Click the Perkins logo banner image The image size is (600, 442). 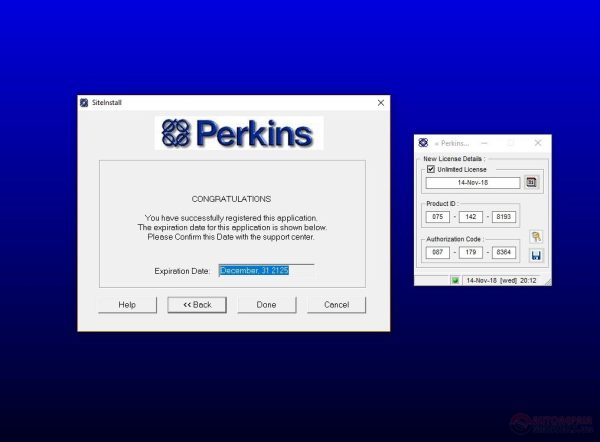(x=239, y=133)
